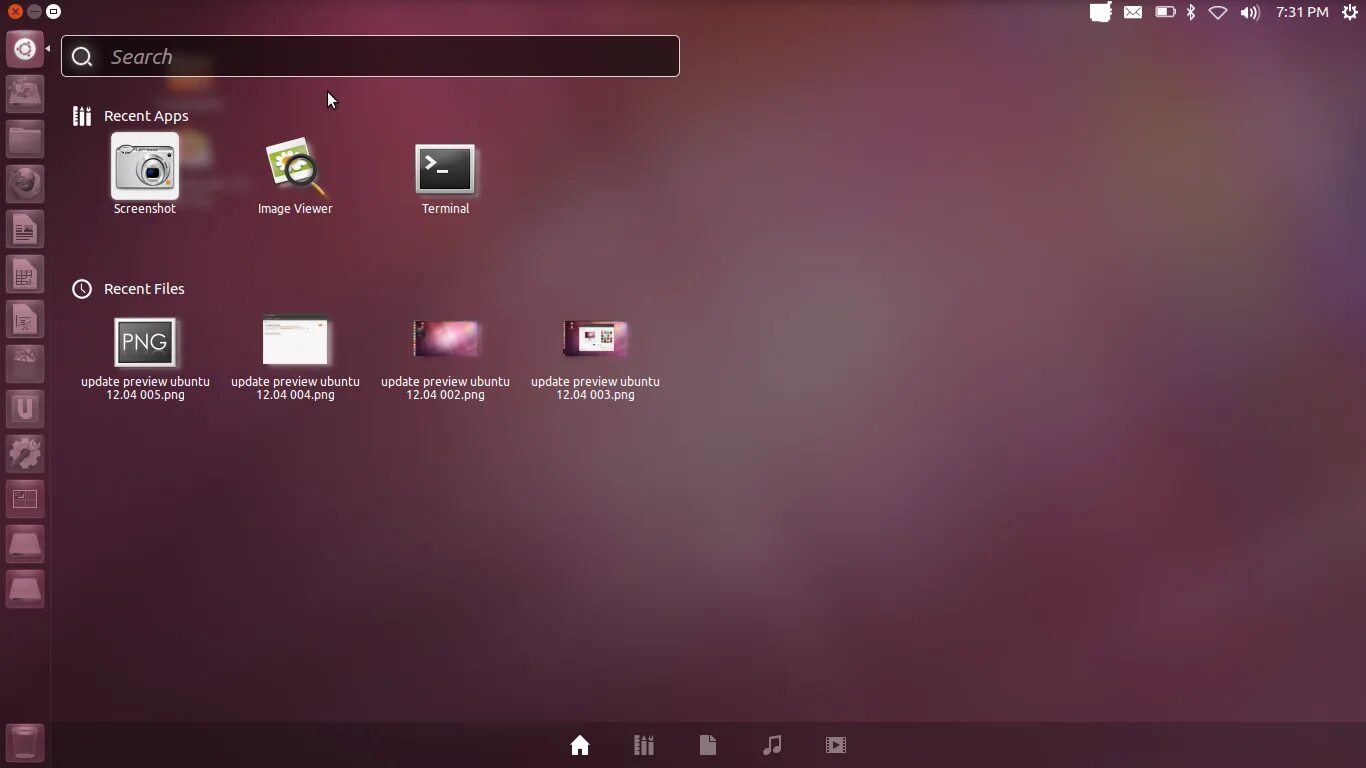Click the 7:31 PM clock

1302,12
